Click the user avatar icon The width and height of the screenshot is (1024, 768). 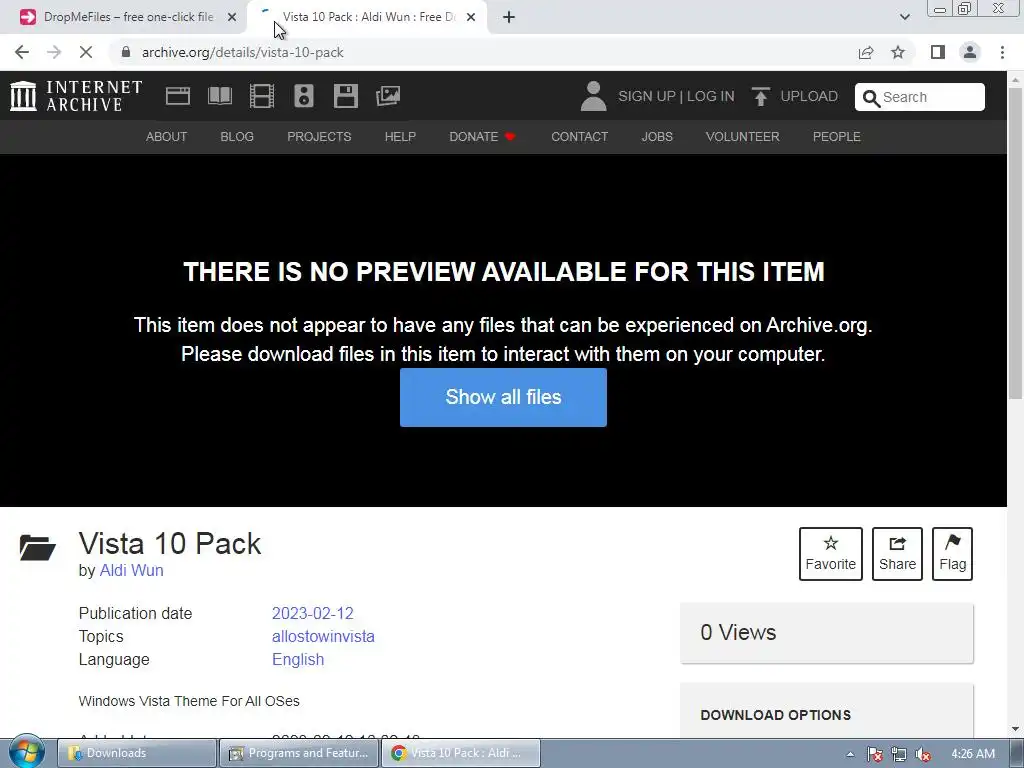coord(593,96)
